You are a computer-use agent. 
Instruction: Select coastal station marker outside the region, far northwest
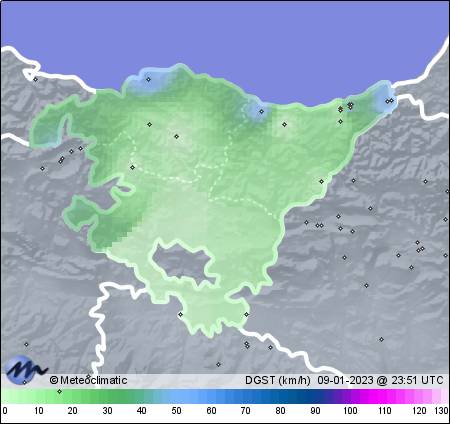point(36,79)
